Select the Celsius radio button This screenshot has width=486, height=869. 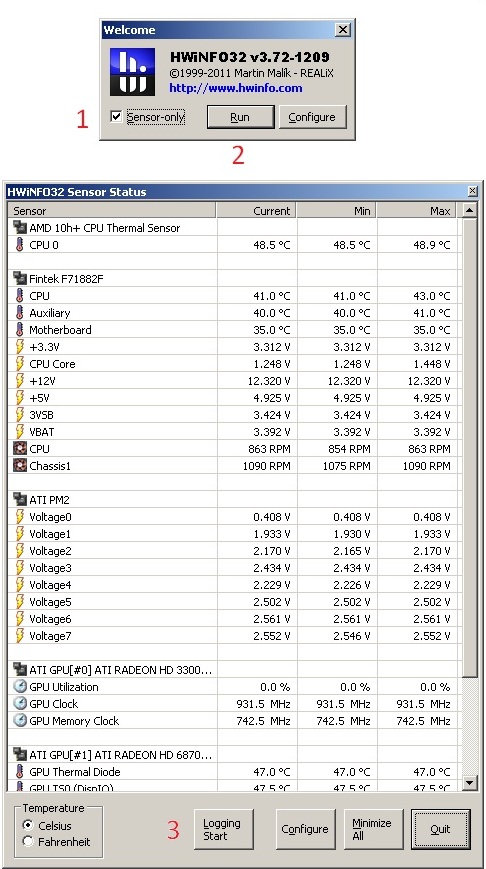click(28, 825)
